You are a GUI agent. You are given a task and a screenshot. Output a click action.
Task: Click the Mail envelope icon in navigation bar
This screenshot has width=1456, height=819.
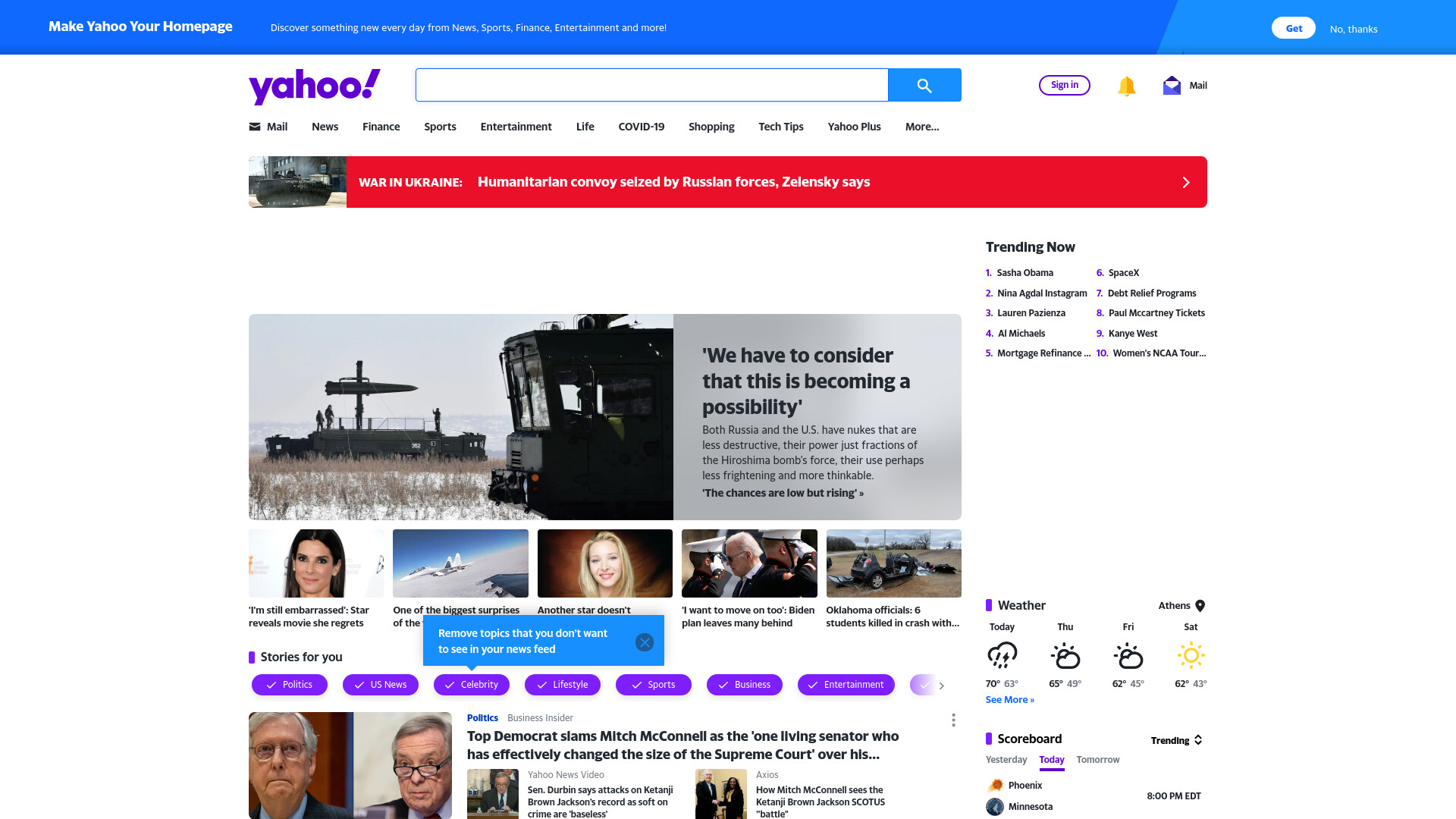pyautogui.click(x=255, y=127)
